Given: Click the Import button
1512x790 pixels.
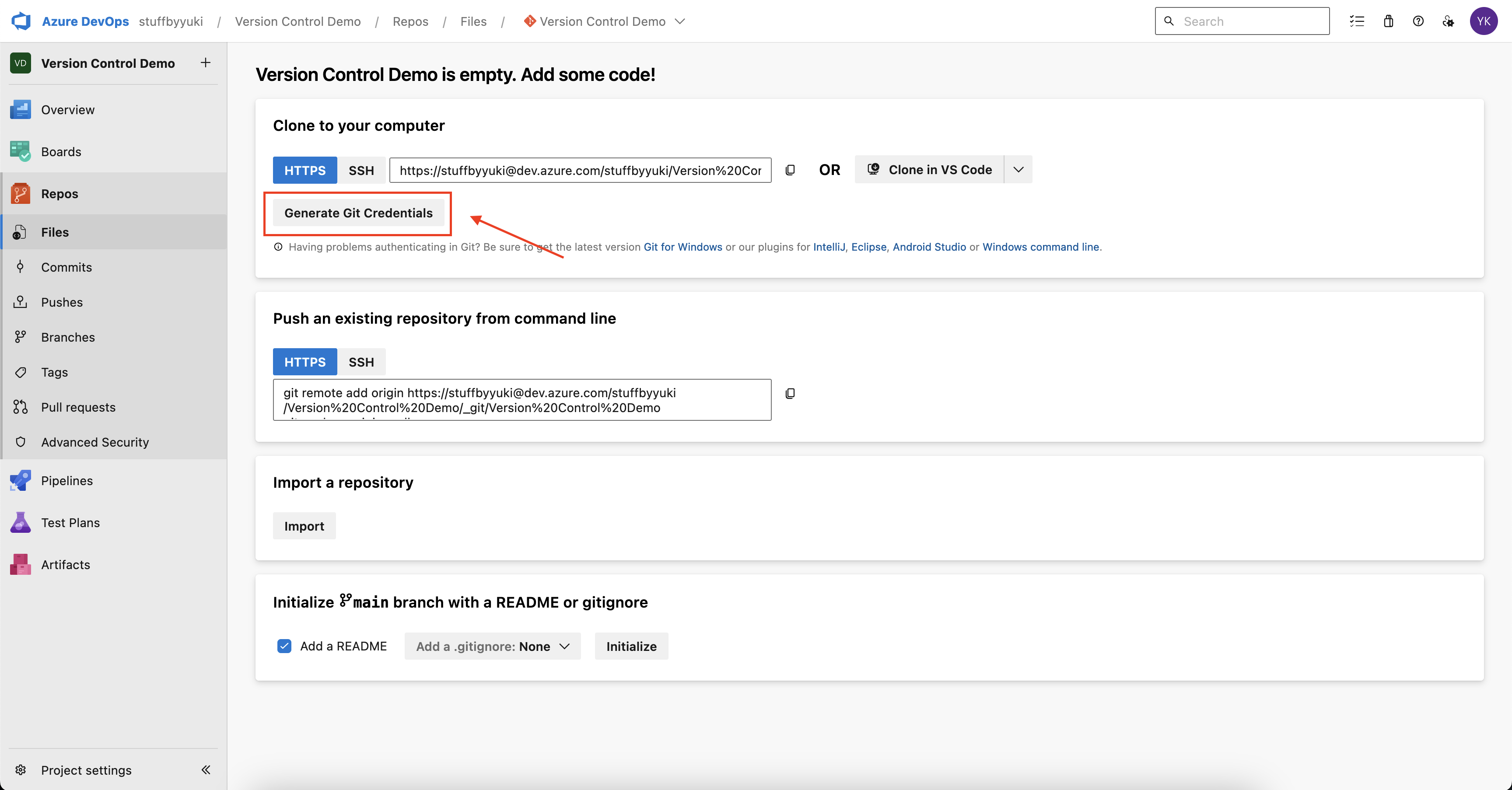Looking at the screenshot, I should pos(304,526).
